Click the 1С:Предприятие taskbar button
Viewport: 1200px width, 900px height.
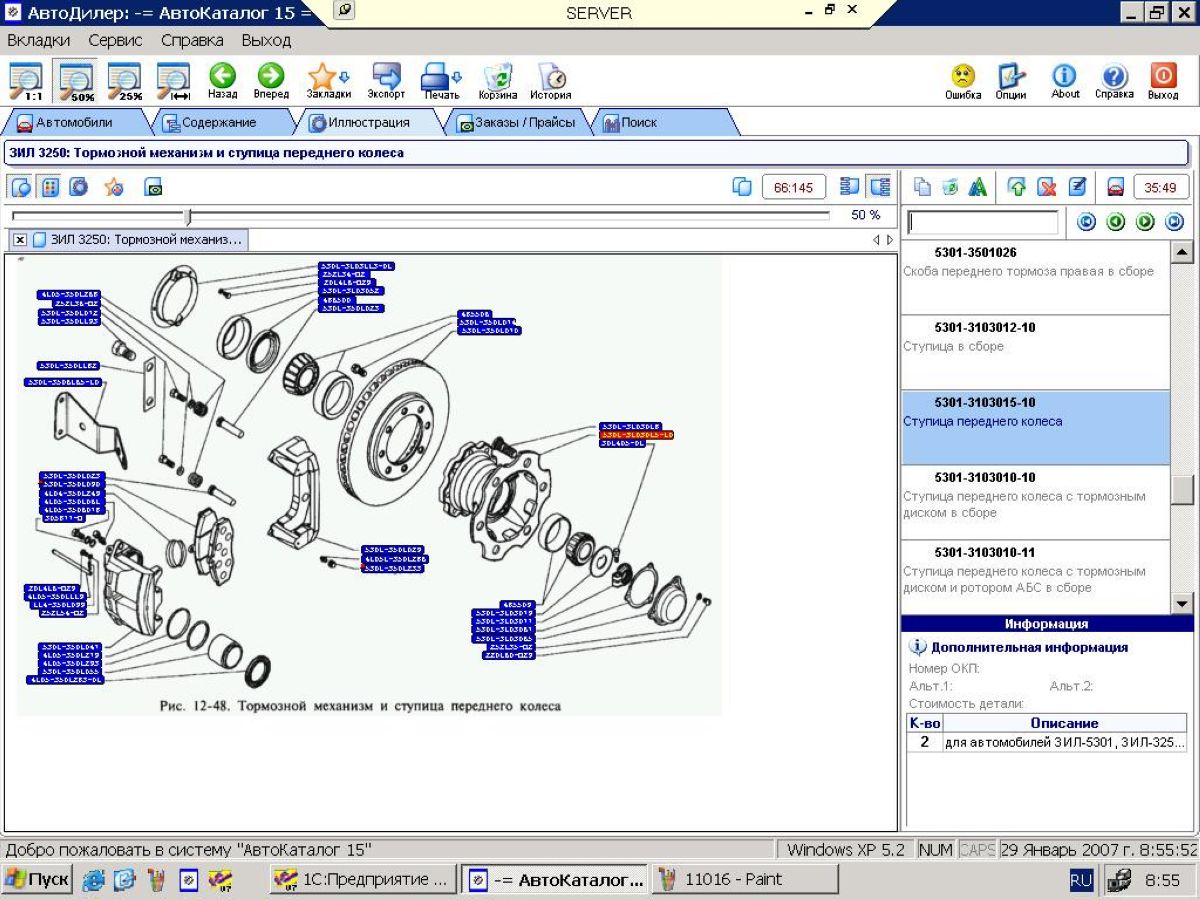click(363, 880)
